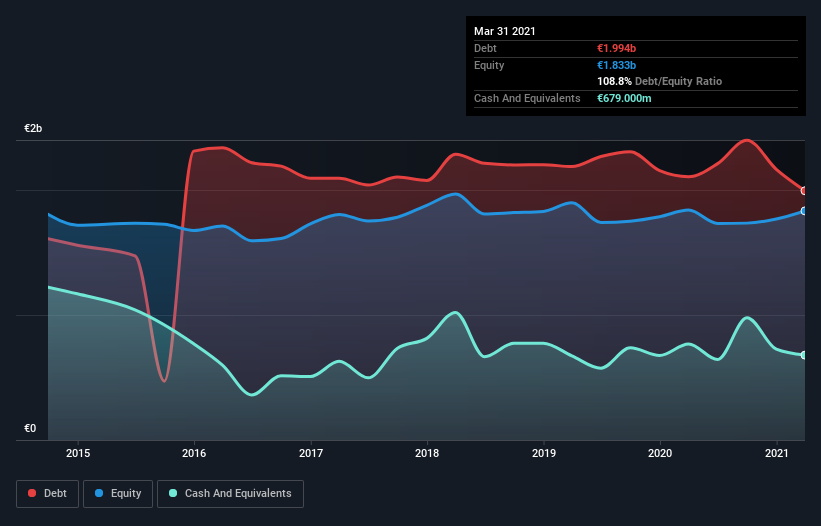Click the €1.994b debt value
Image resolution: width=821 pixels, height=526 pixels.
[x=616, y=48]
